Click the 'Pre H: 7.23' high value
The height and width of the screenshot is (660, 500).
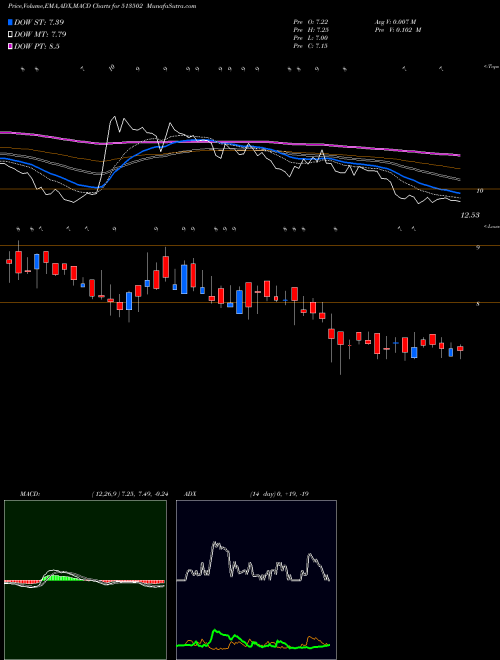tap(311, 30)
